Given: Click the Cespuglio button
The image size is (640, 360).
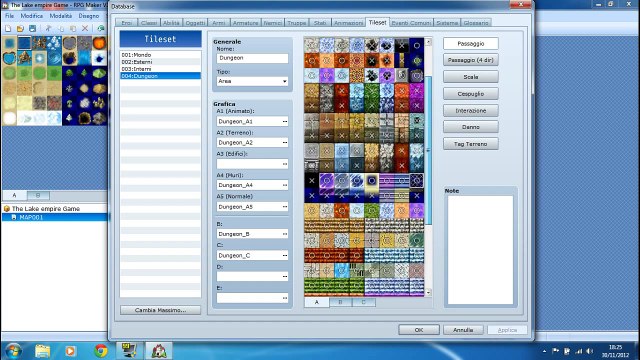Looking at the screenshot, I should pyautogui.click(x=471, y=94).
